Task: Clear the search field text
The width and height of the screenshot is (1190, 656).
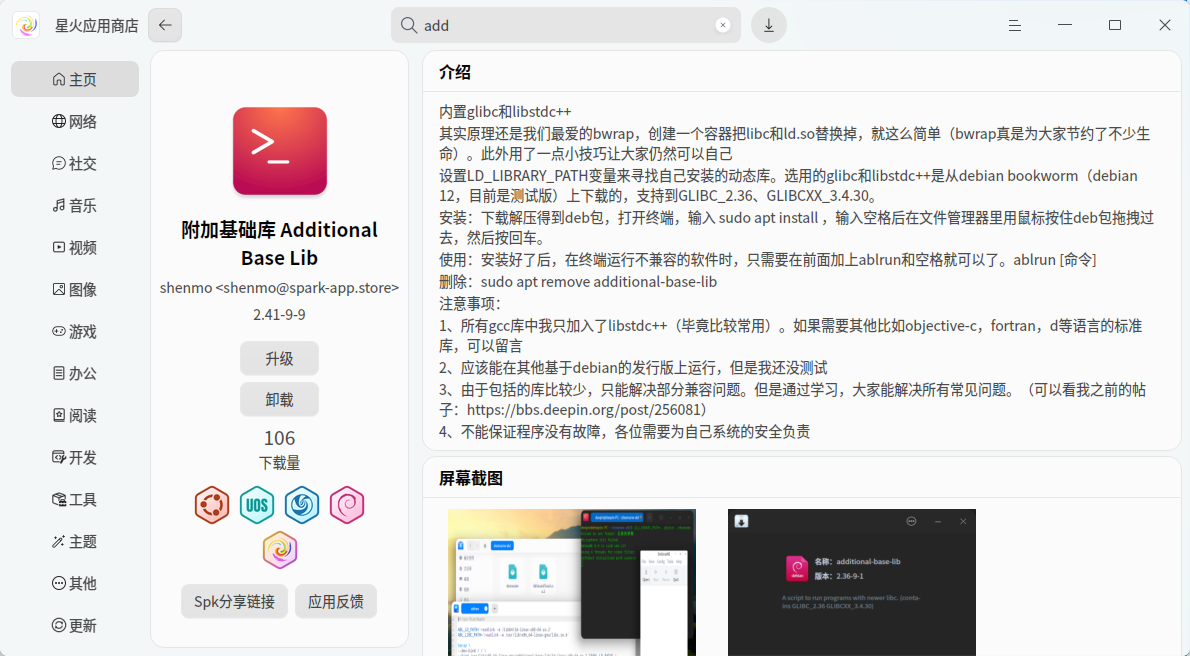Action: click(722, 25)
